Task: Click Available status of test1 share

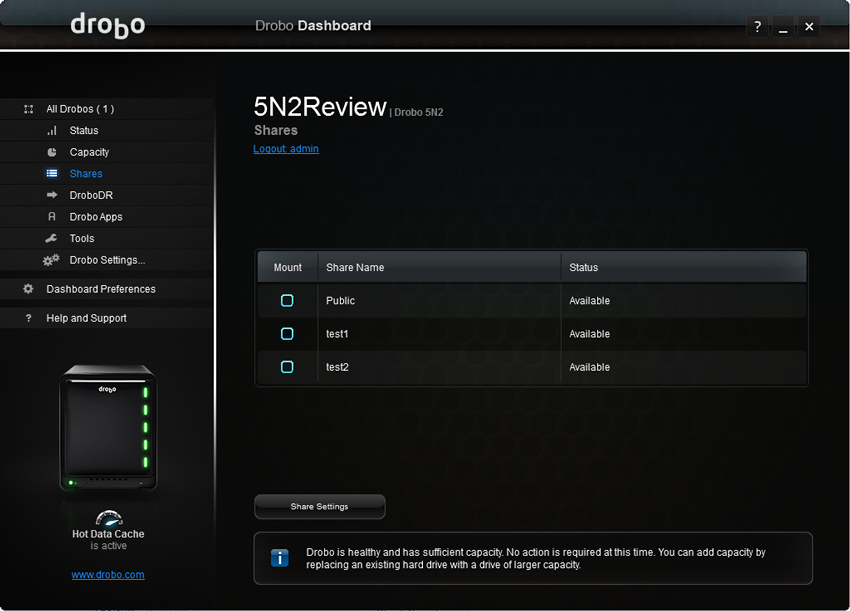Action: 589,334
